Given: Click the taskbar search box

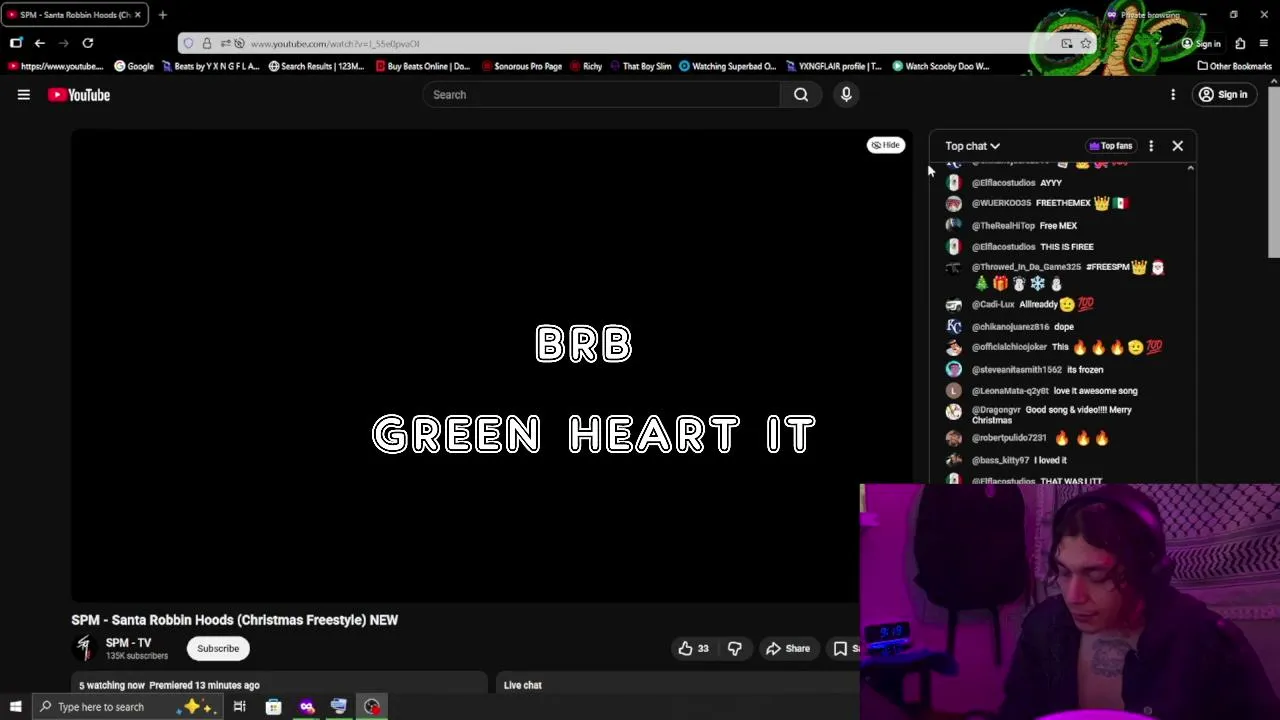Looking at the screenshot, I should pos(127,707).
